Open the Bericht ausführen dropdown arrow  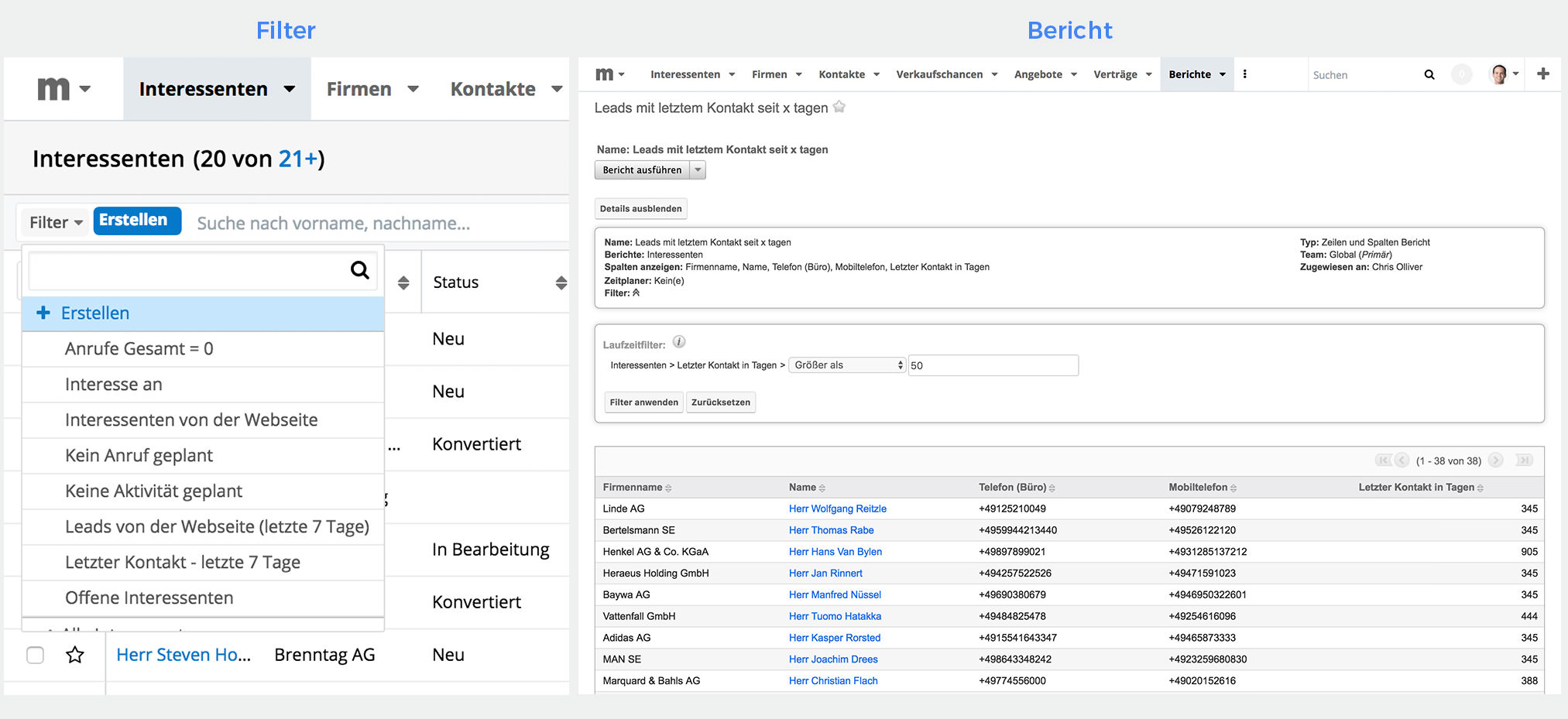698,170
